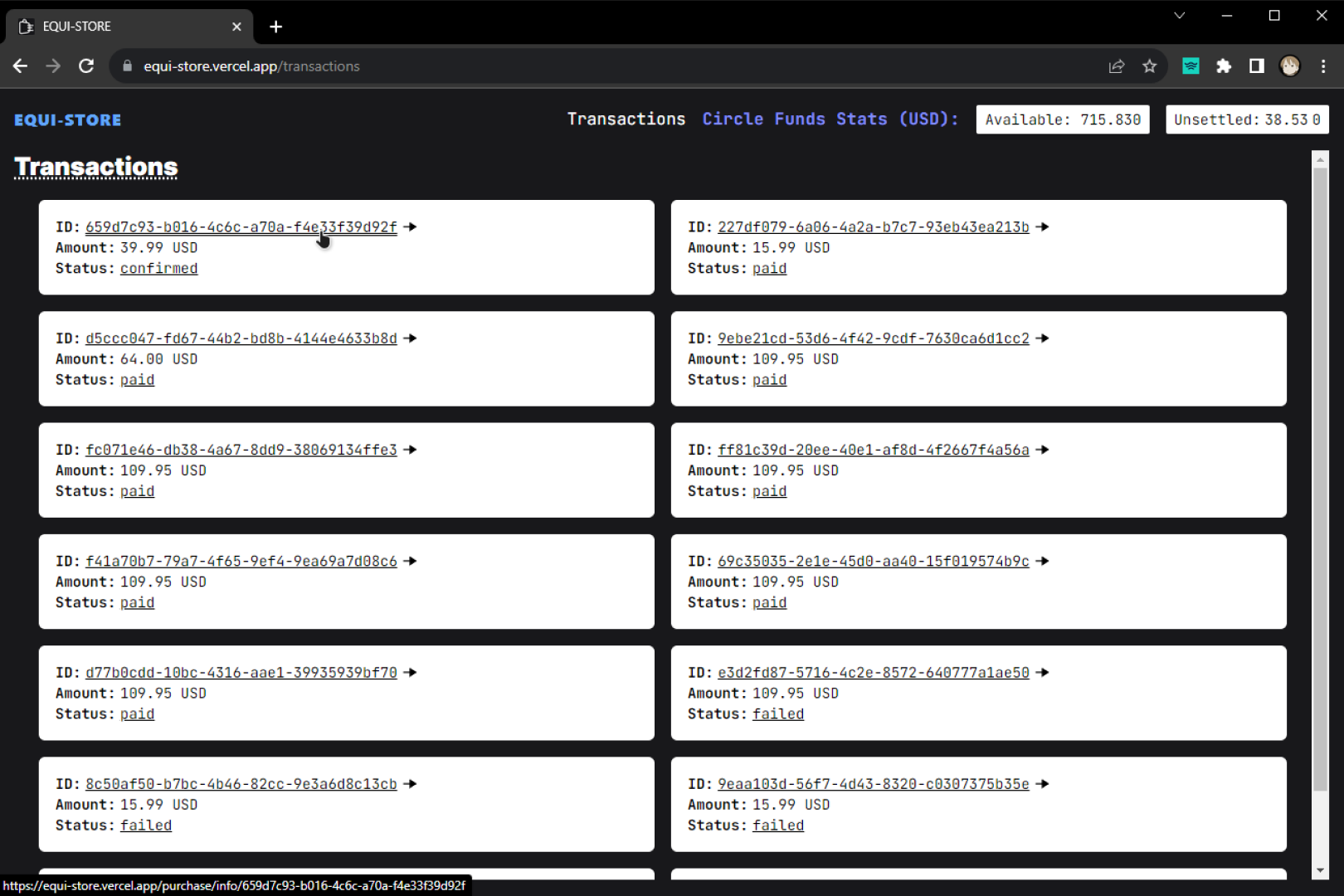Viewport: 1344px width, 896px height.
Task: Click the Amount 64.00 USD text
Action: (x=127, y=359)
